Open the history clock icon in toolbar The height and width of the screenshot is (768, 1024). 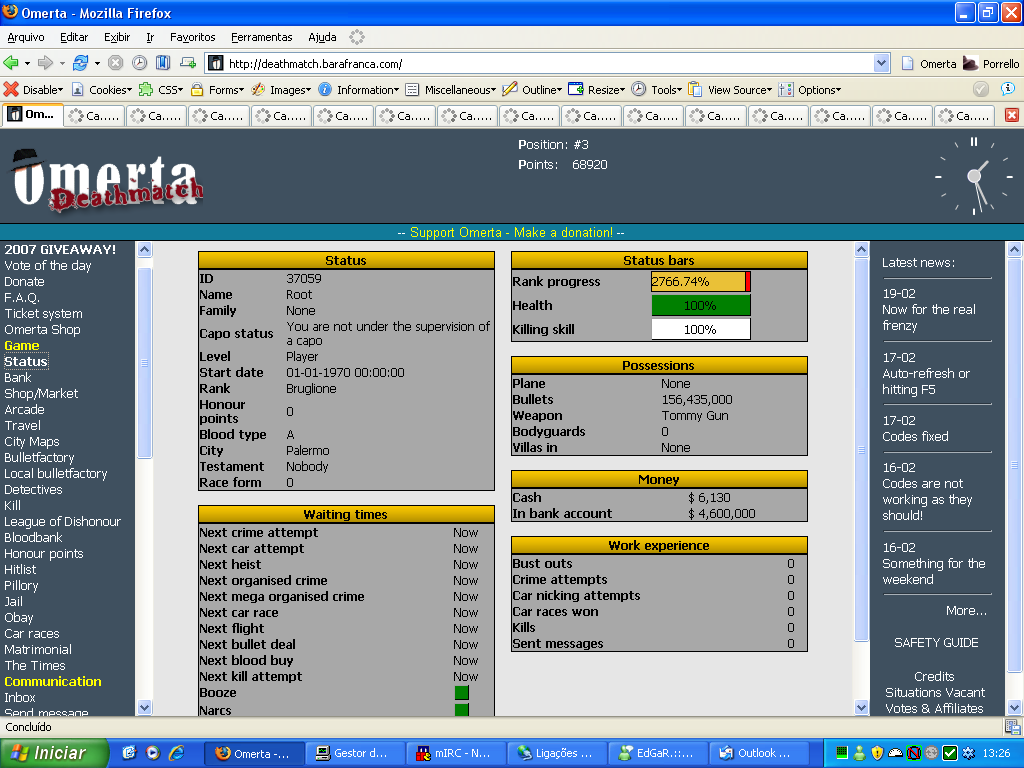click(x=139, y=63)
